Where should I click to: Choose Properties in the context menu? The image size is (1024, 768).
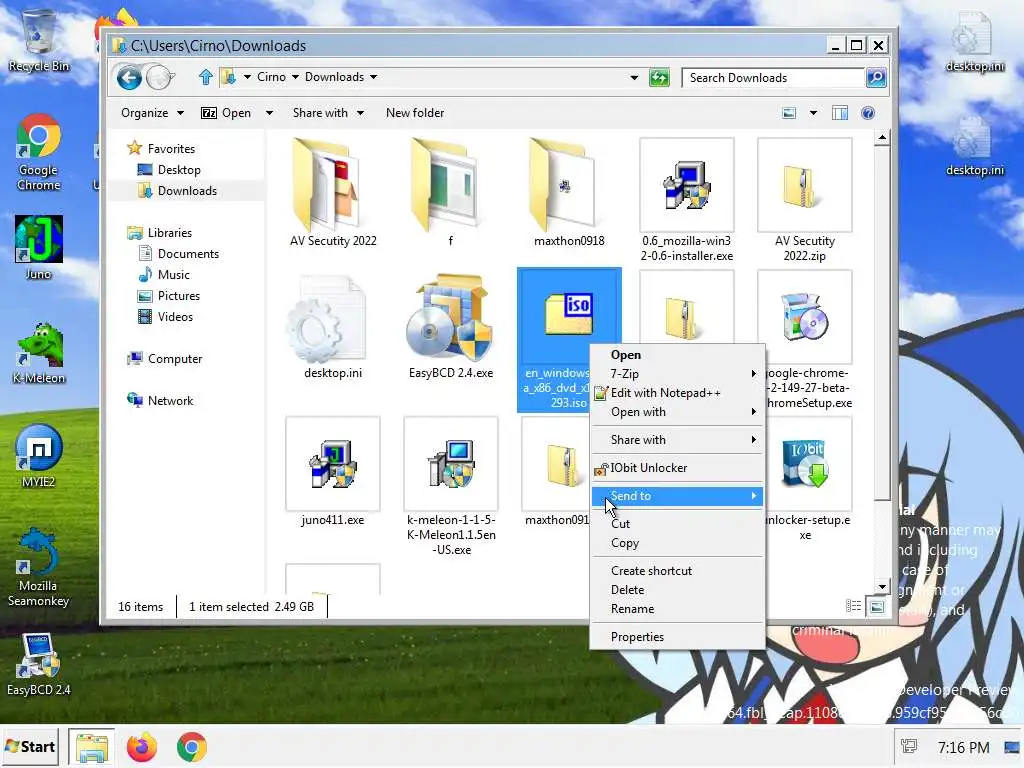677,637
